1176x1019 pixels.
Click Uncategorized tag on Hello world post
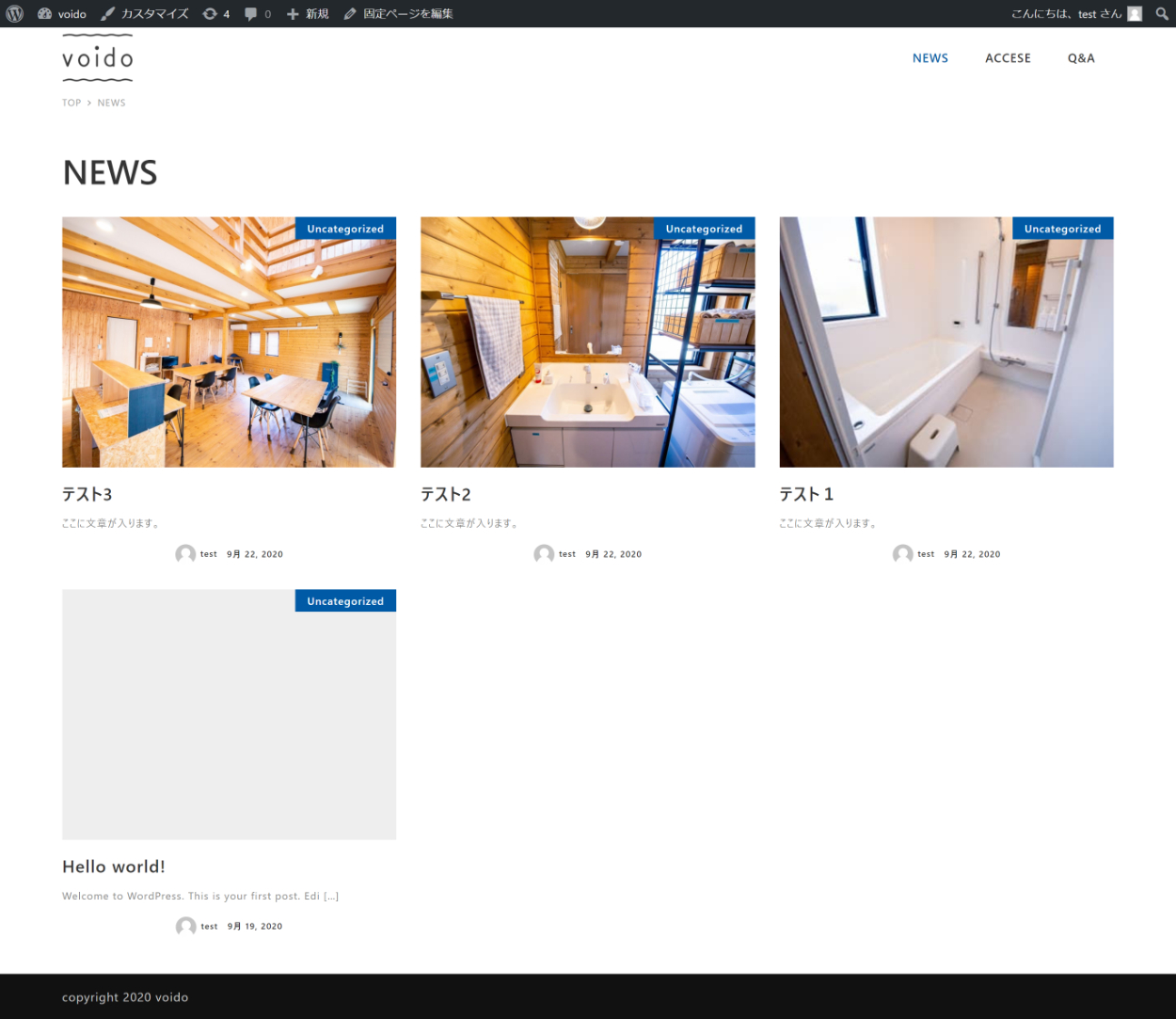pos(345,601)
